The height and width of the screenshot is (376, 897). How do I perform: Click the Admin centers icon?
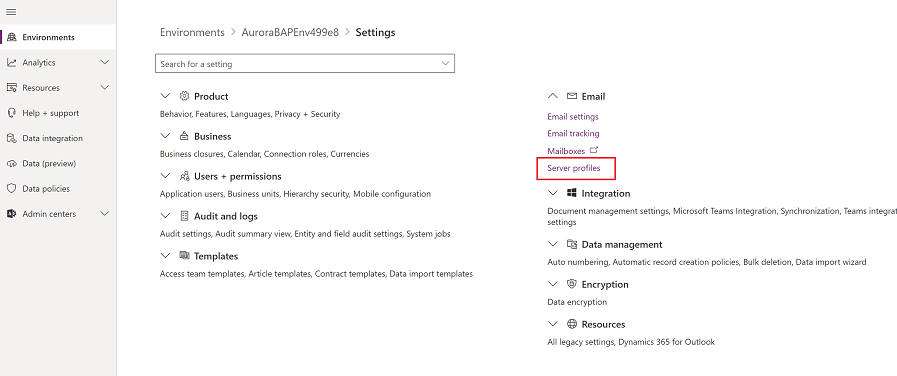[11, 213]
